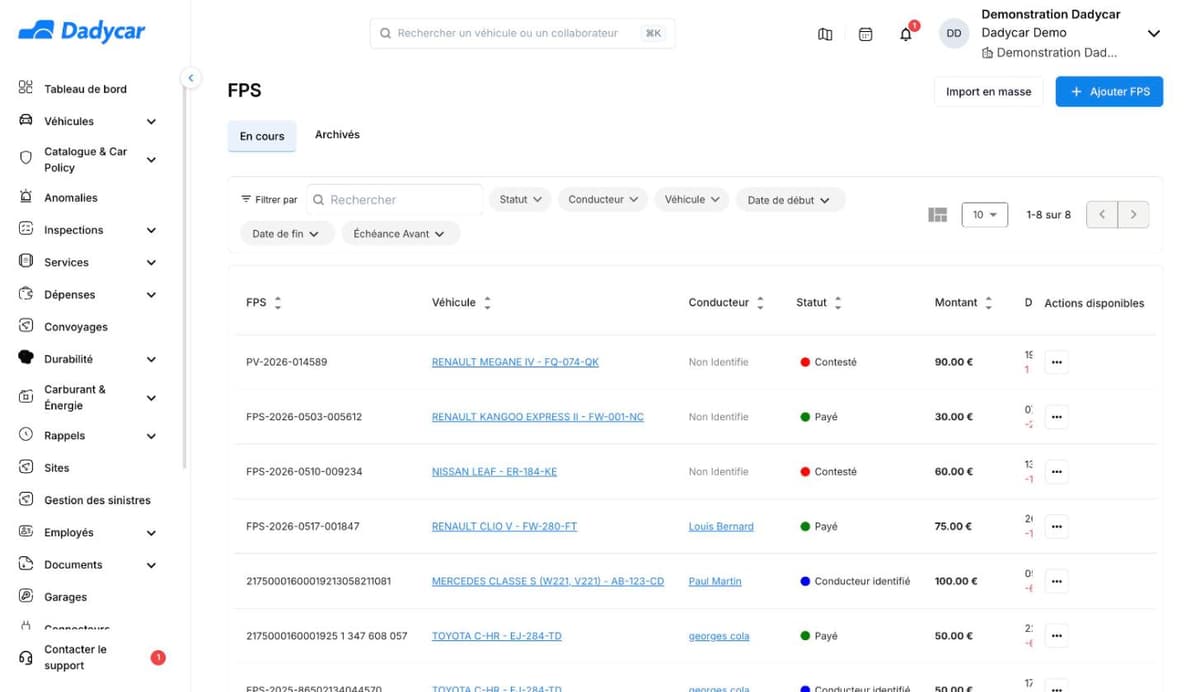This screenshot has width=1200, height=692.
Task: Sort by the Statut column arrows
Action: tap(838, 303)
